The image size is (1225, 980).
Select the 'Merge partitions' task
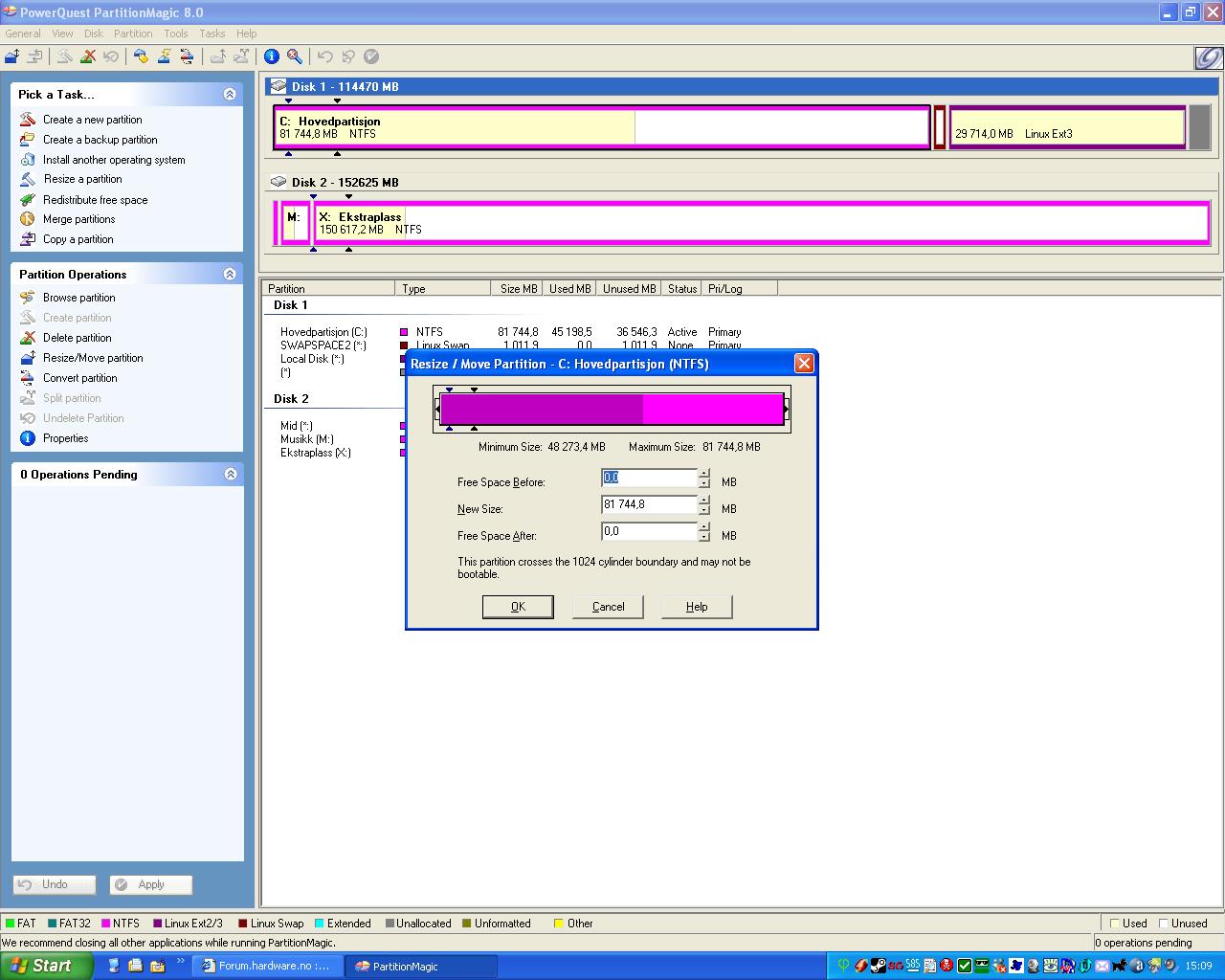pos(78,219)
